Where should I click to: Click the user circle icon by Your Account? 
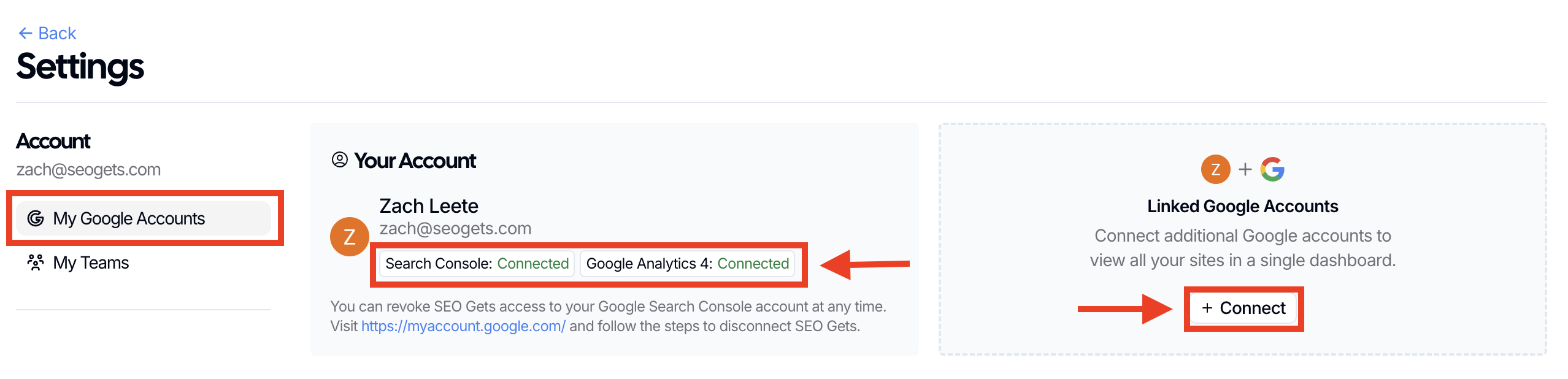[339, 160]
